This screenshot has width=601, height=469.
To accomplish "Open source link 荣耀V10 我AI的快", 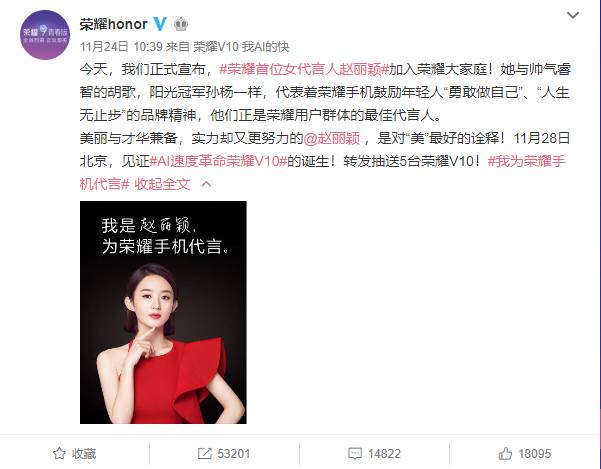I will coord(241,47).
